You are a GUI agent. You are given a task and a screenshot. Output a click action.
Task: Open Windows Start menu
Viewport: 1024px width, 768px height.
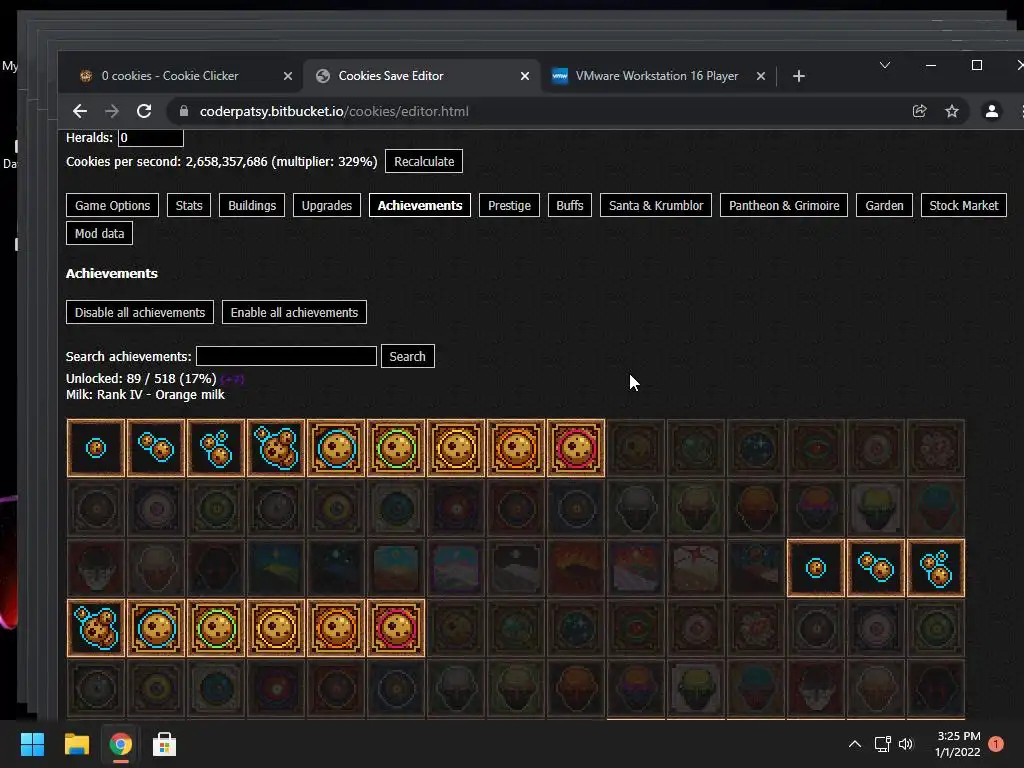32,744
